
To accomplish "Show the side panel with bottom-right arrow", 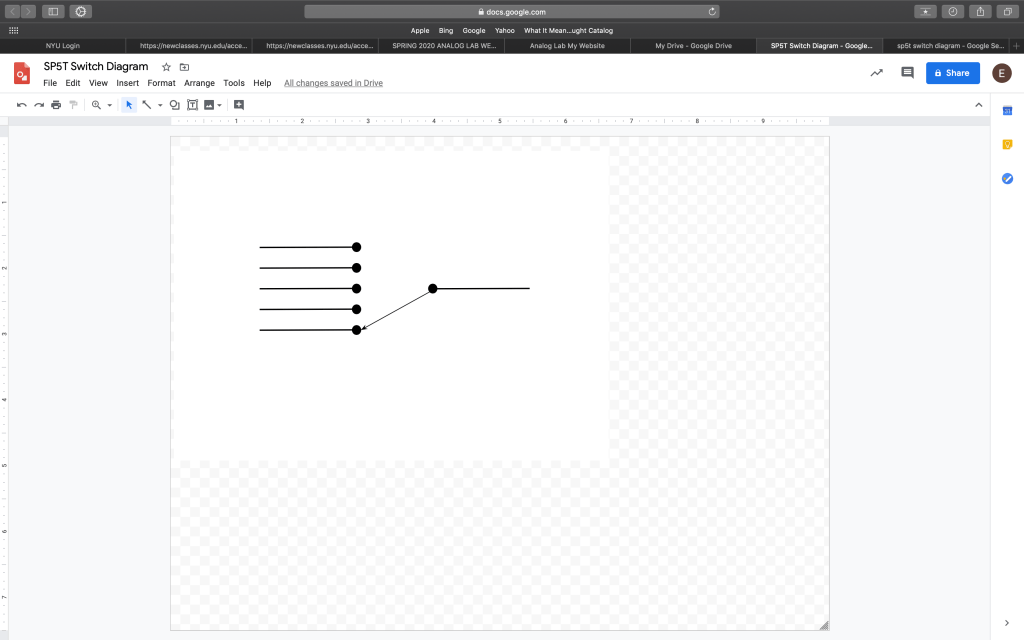I will point(1007,623).
